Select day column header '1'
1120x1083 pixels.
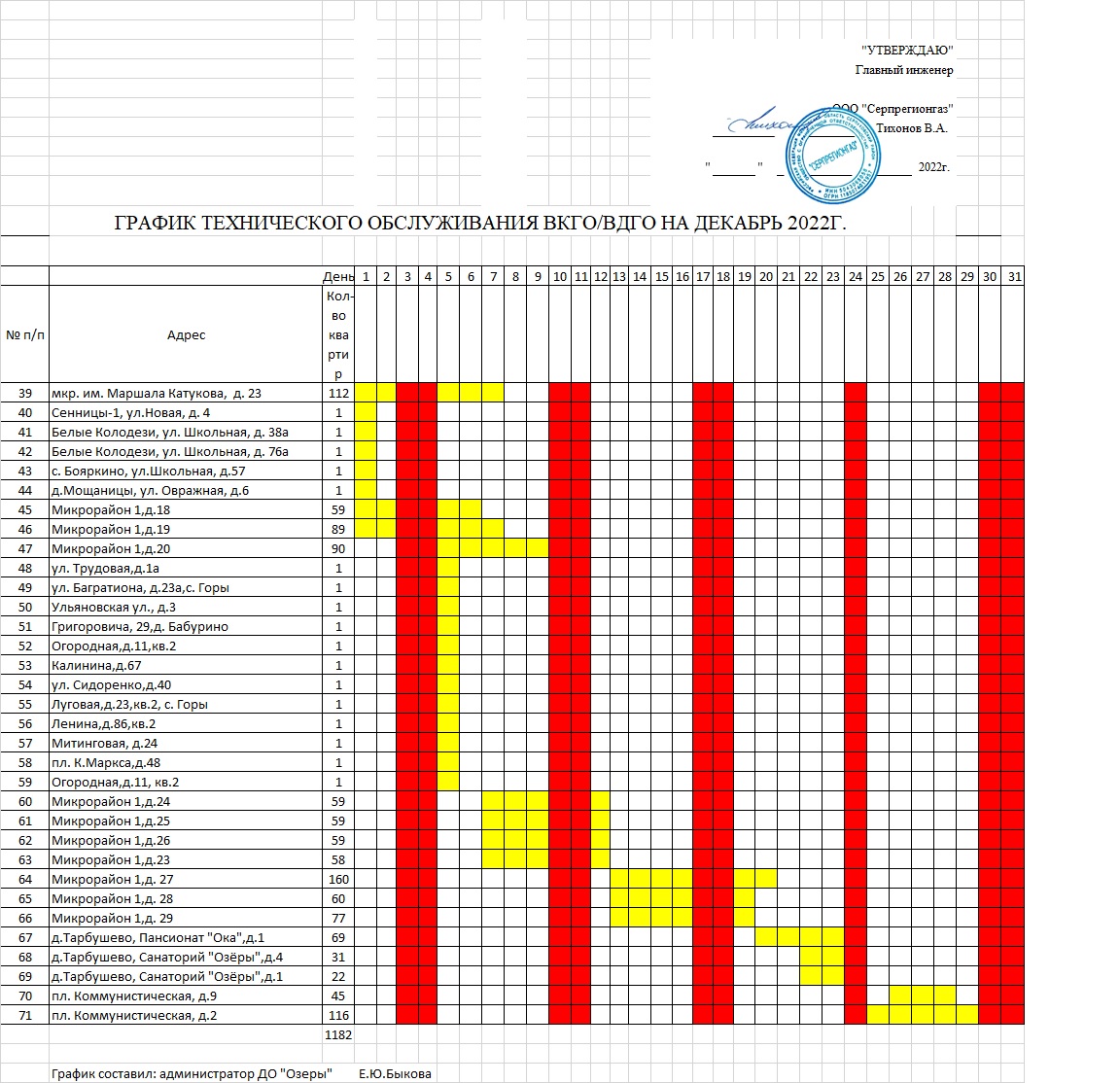click(x=366, y=276)
